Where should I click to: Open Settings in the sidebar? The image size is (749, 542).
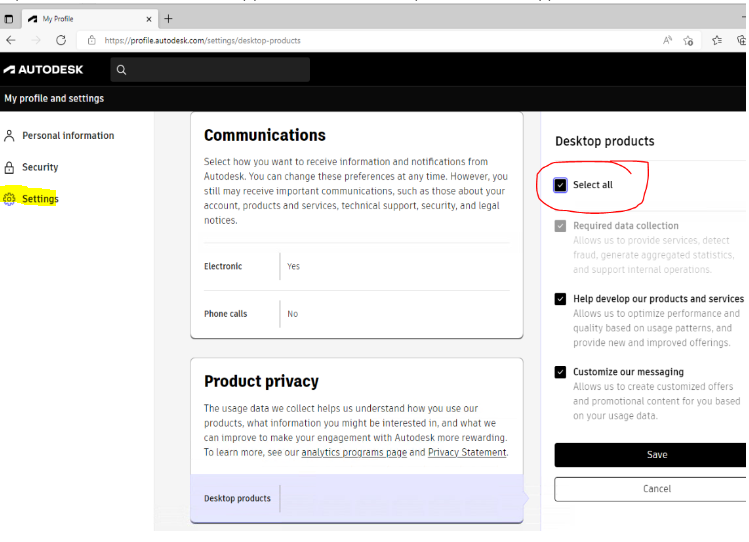[40, 199]
